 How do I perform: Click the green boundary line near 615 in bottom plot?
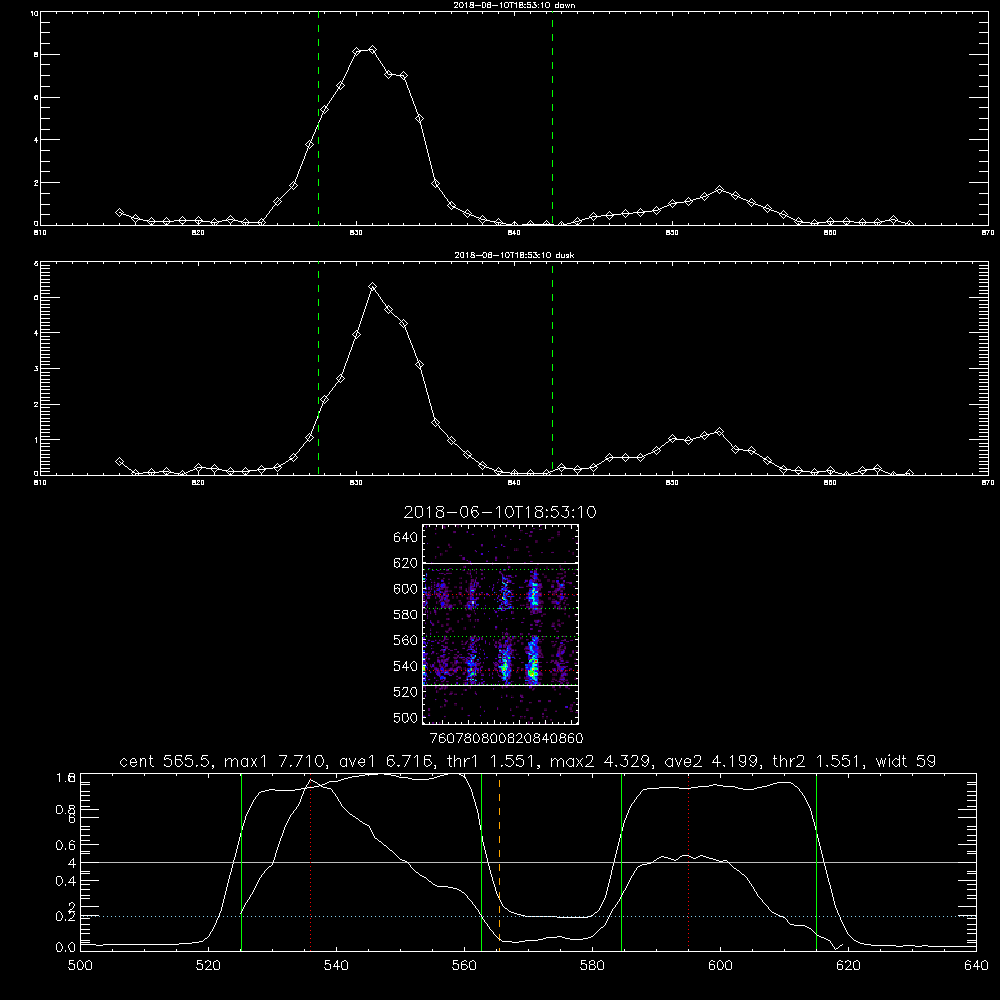(x=816, y=861)
